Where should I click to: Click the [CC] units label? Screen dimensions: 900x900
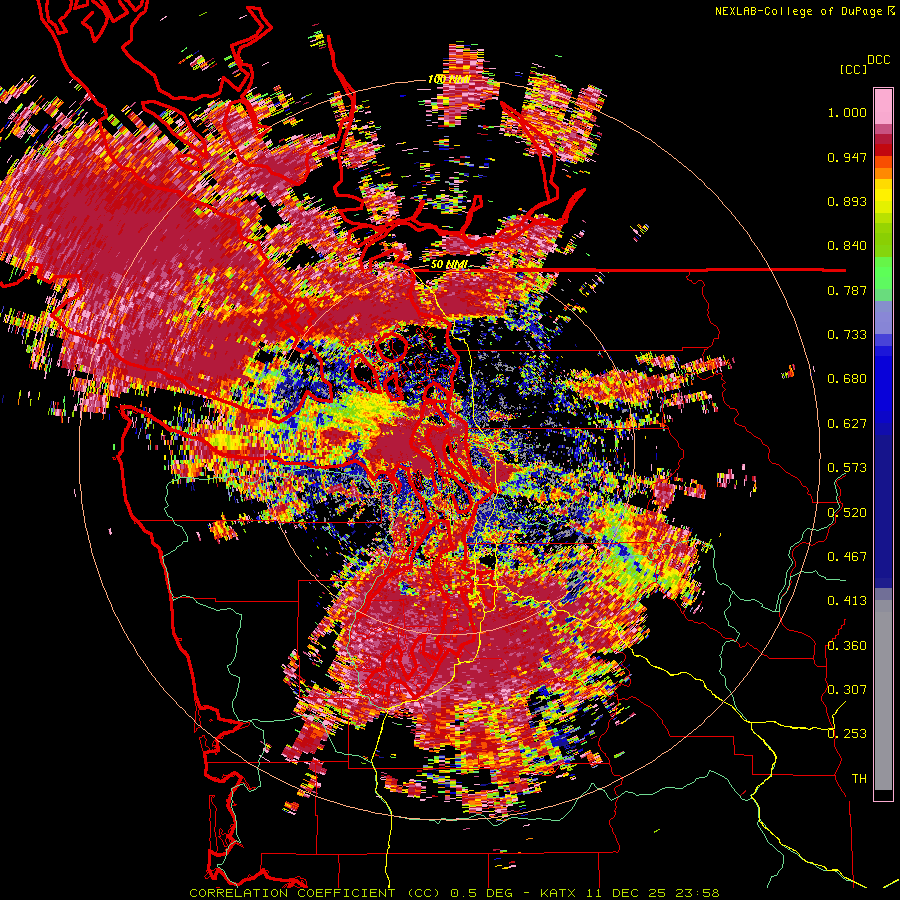point(854,69)
